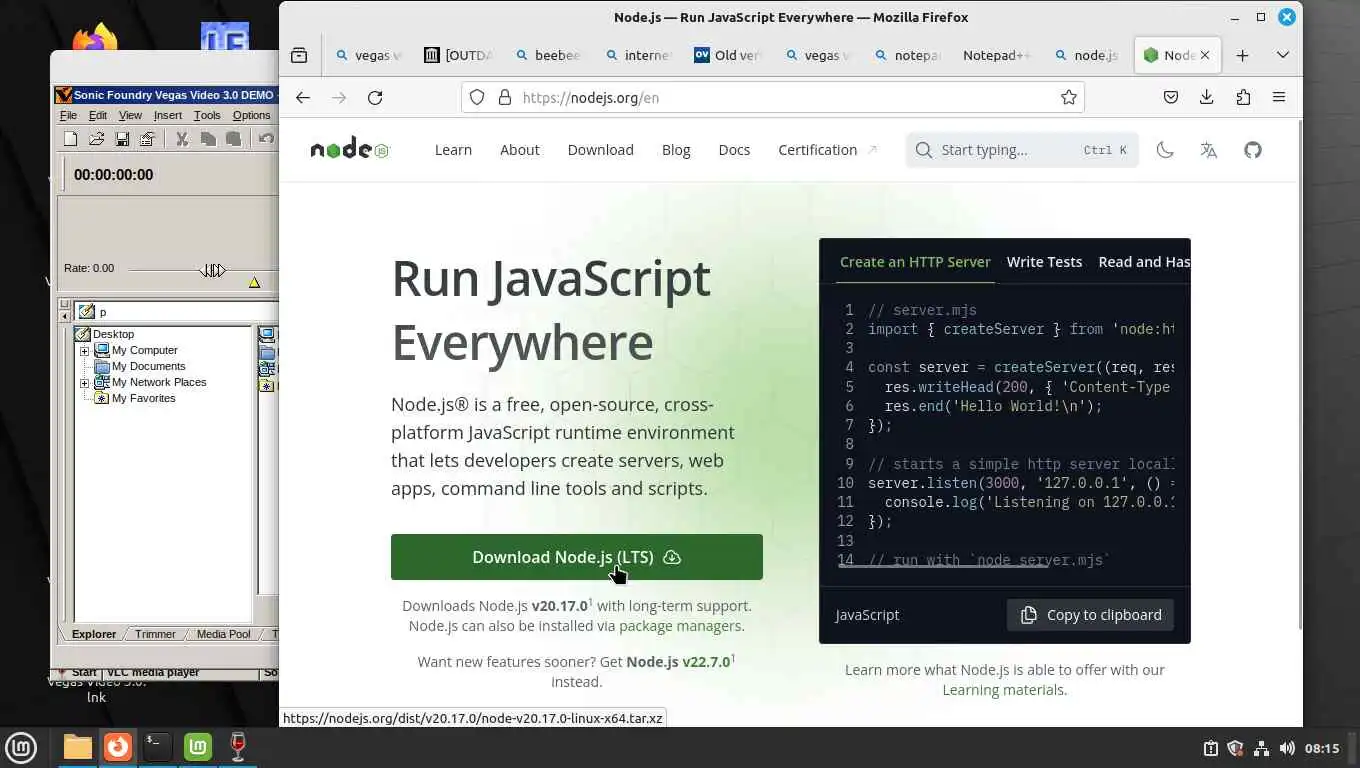Open Firefox Downloads arrow icon
The height and width of the screenshot is (768, 1360).
coord(1207,97)
